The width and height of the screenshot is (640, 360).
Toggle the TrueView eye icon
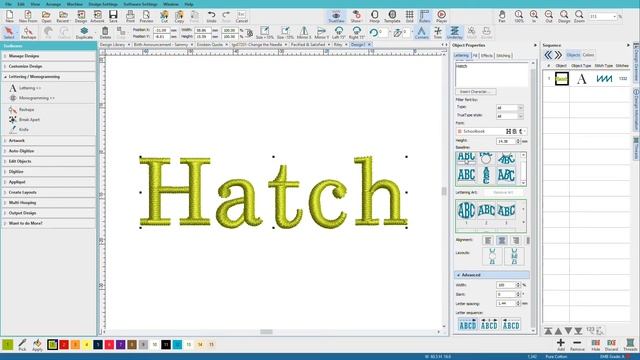336,16
